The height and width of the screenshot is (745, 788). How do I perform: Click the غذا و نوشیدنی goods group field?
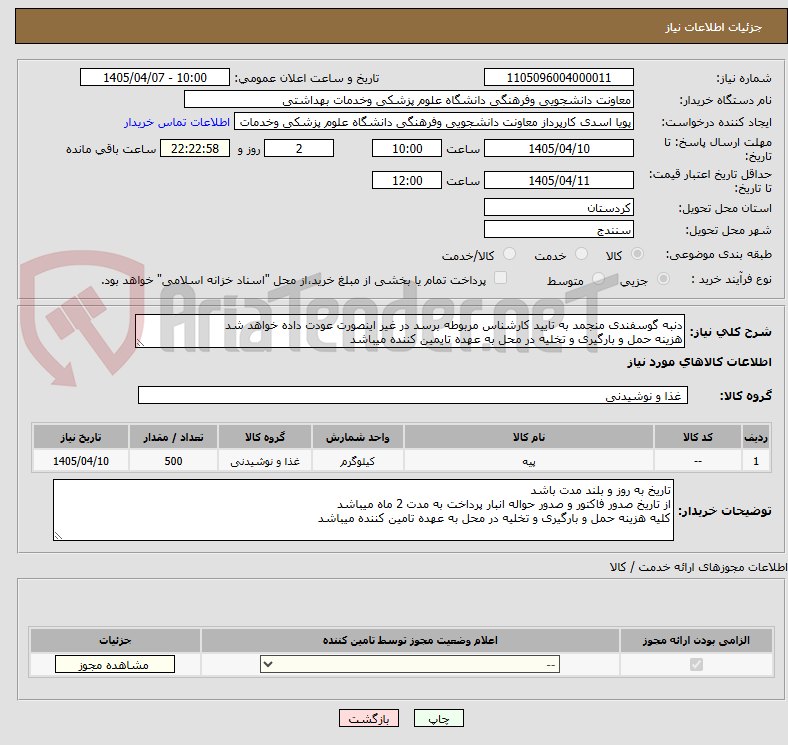413,395
